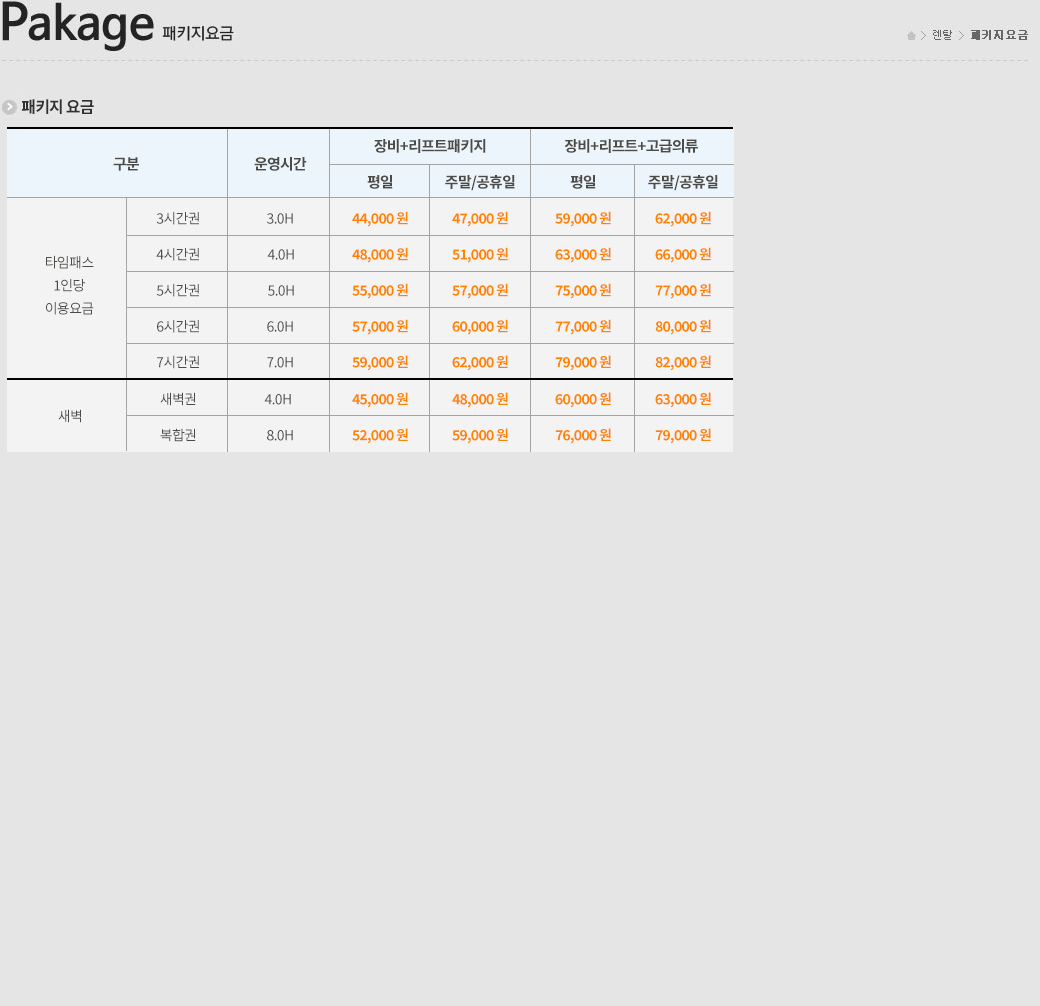Select the 6시간권 row label
Viewport: 1040px width, 1006px height.
(x=177, y=326)
